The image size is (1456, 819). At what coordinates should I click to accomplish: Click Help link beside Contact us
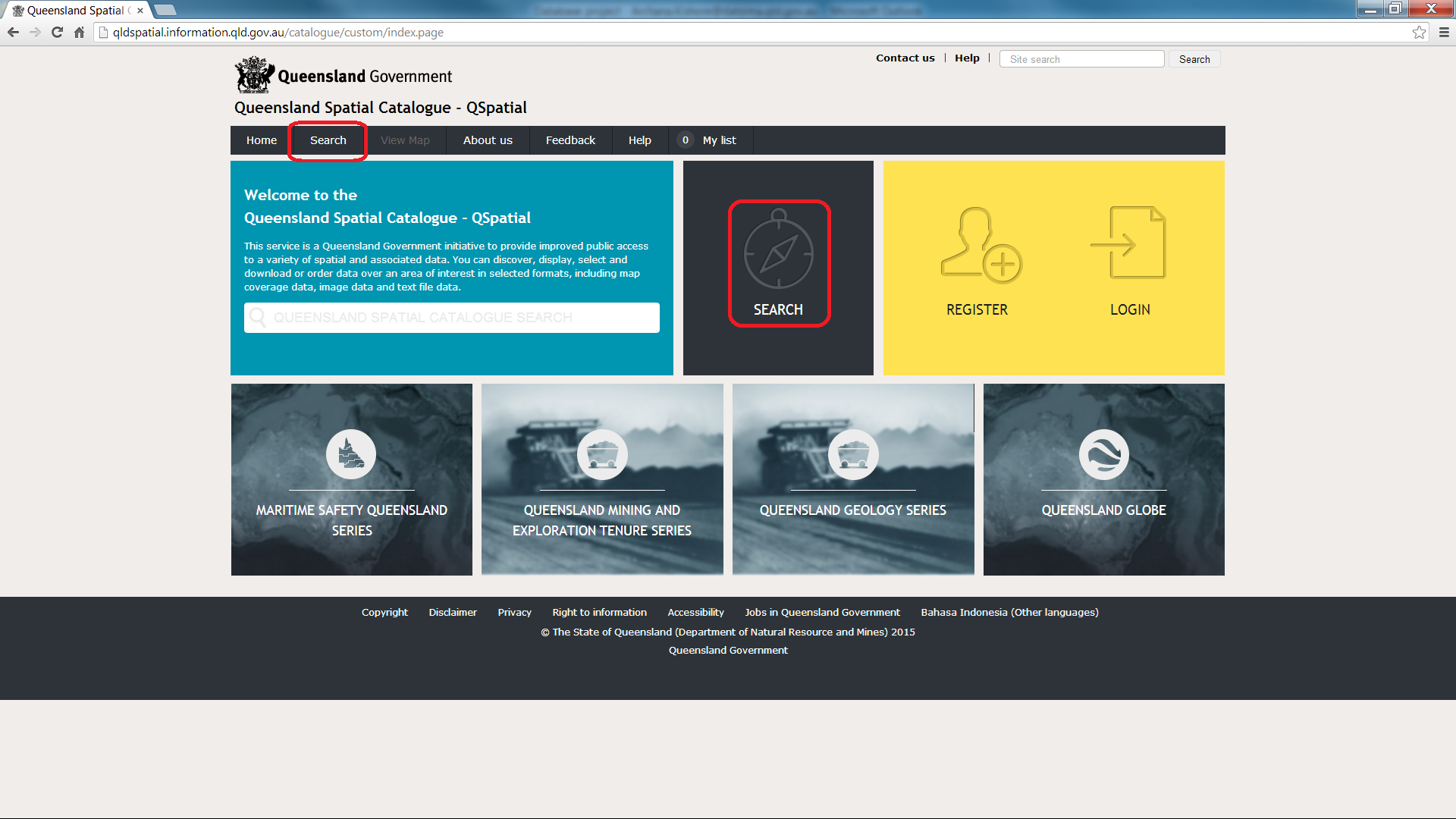pos(967,58)
